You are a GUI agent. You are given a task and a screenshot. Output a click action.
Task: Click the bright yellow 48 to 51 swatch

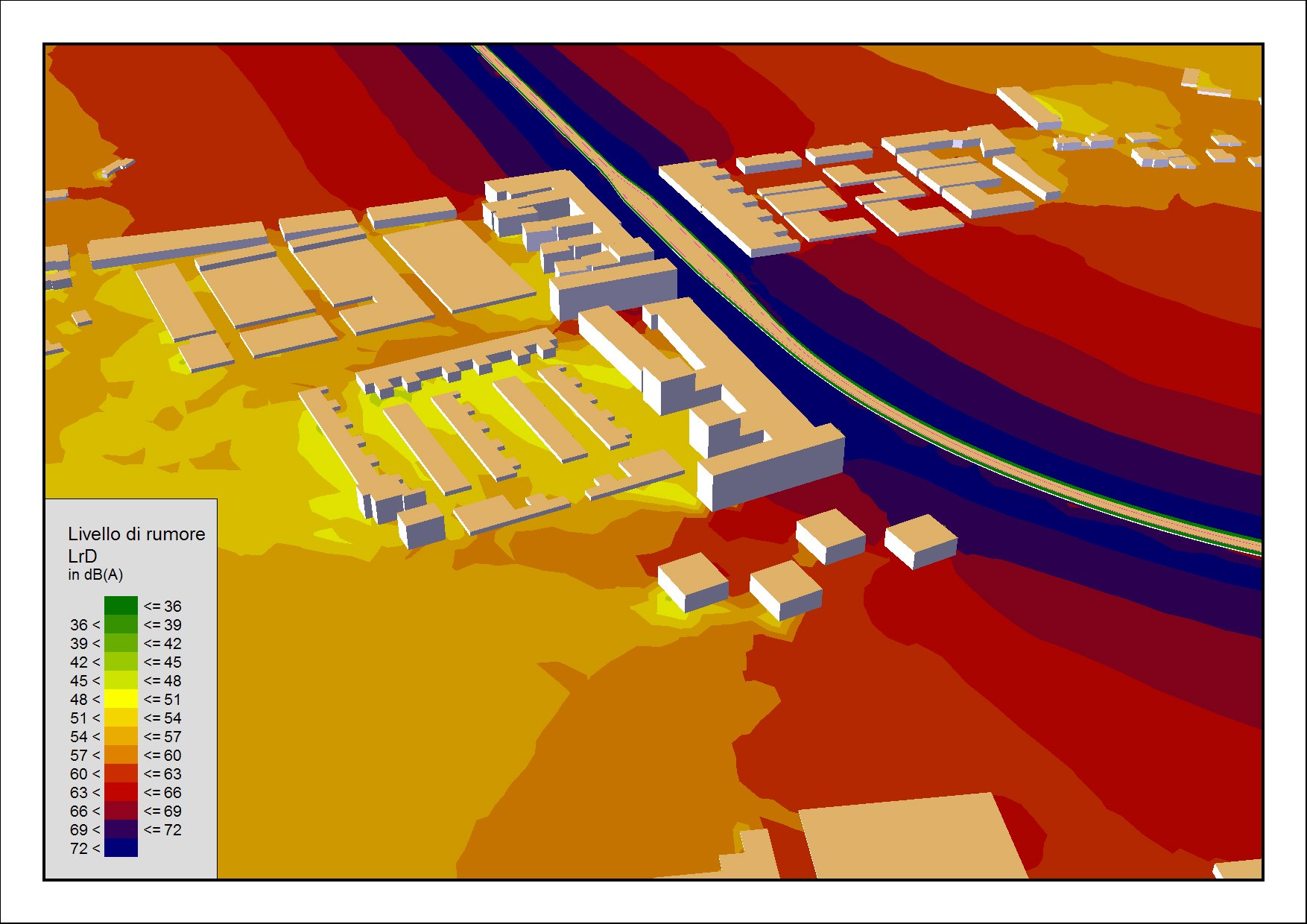121,698
